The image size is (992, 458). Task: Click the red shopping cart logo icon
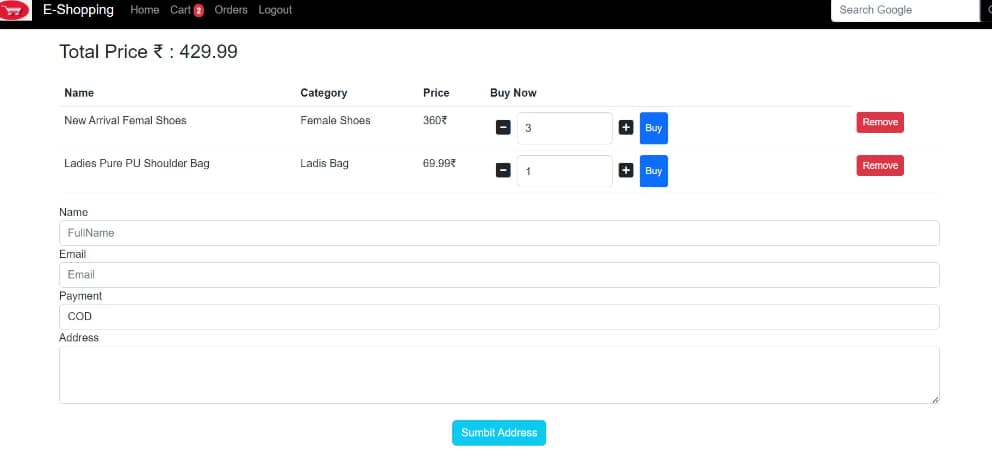tap(15, 11)
